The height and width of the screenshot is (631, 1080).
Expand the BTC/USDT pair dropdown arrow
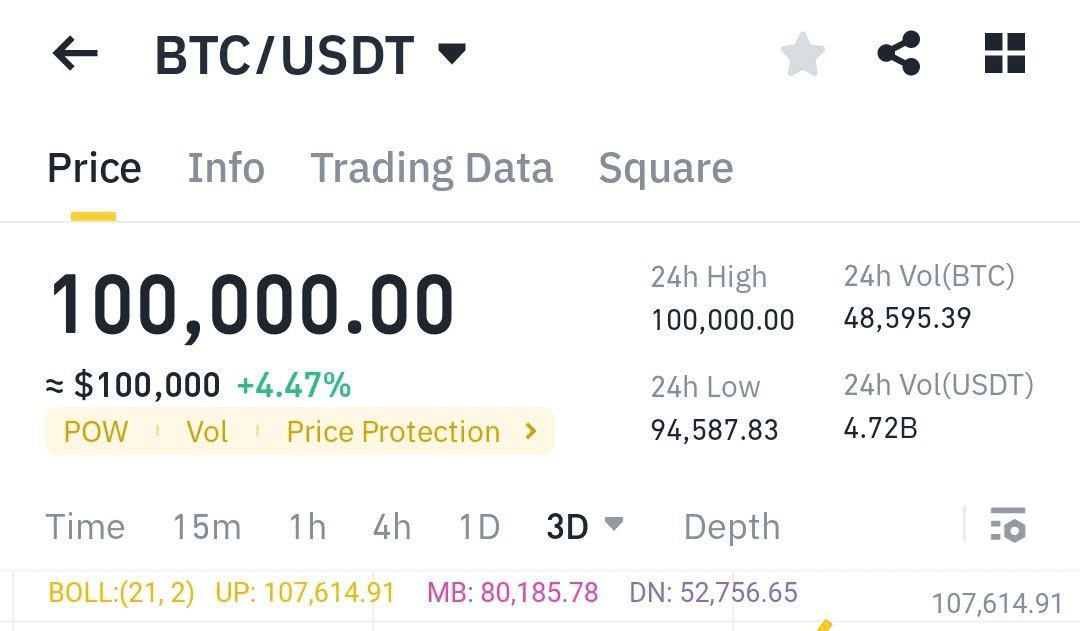coord(453,53)
